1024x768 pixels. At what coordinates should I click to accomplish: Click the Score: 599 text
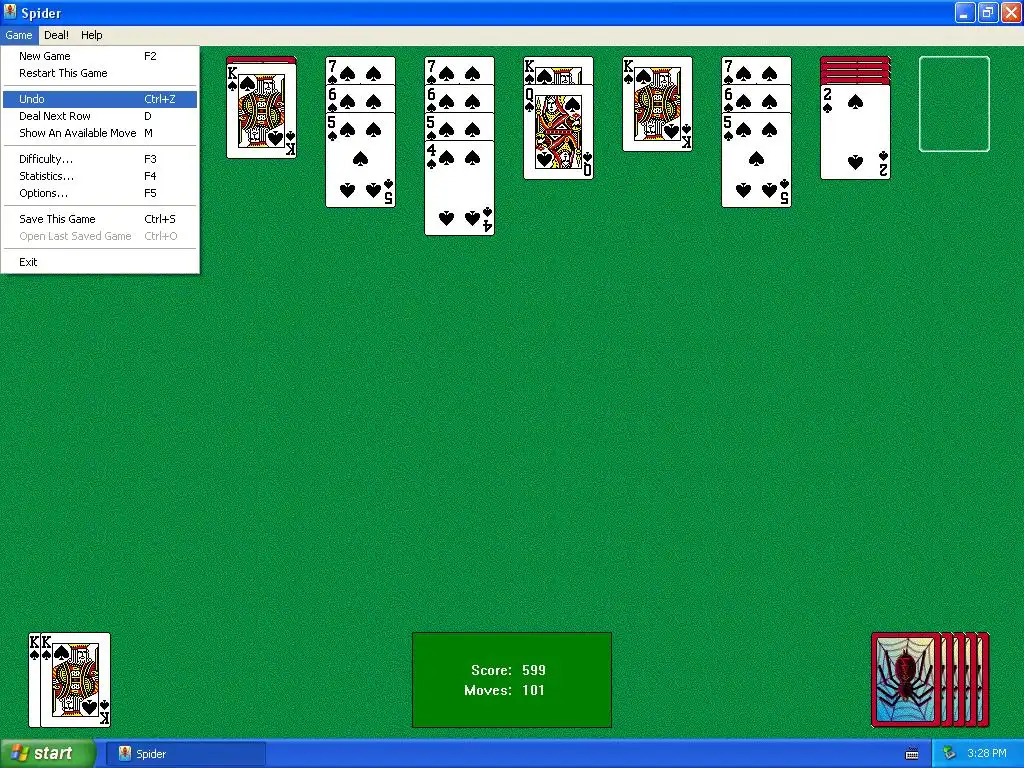tap(508, 670)
